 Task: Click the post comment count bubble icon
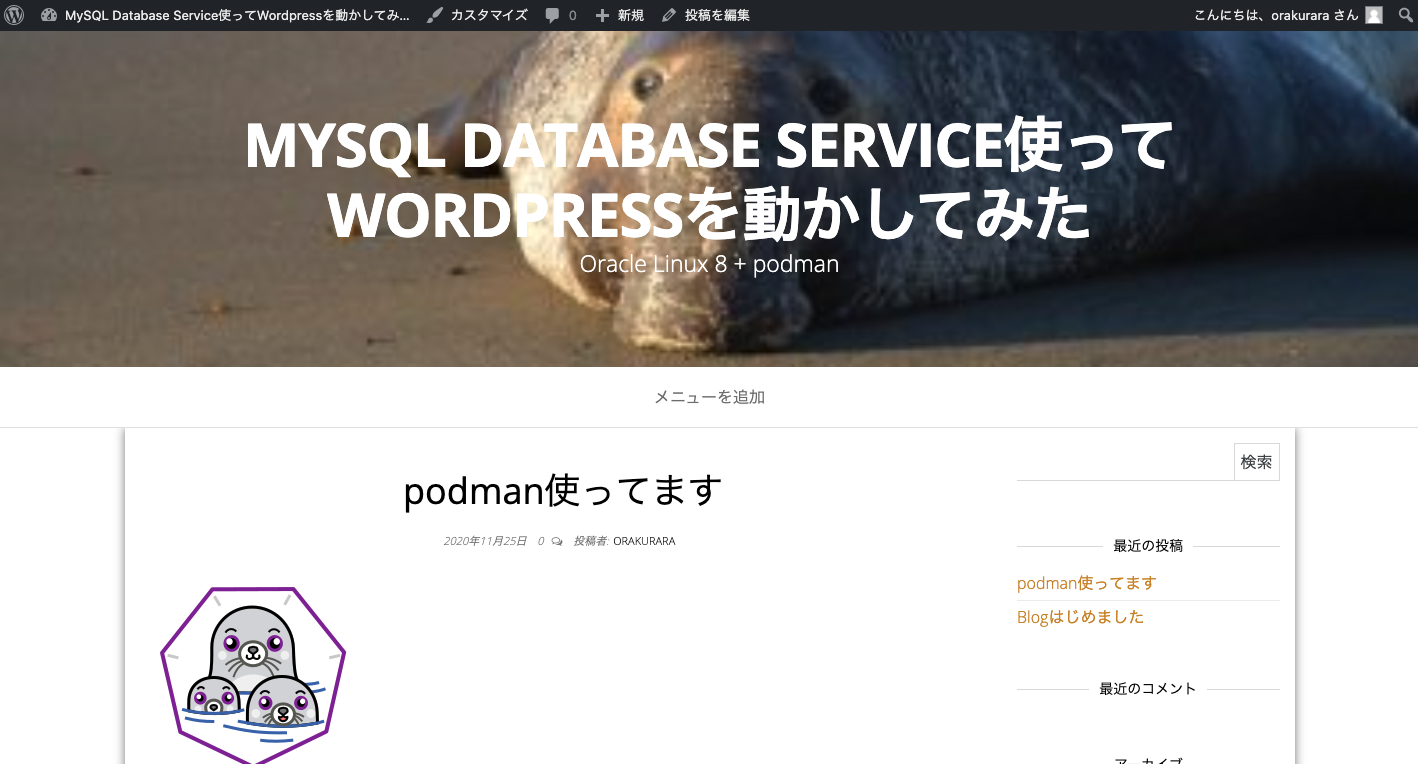[x=557, y=541]
